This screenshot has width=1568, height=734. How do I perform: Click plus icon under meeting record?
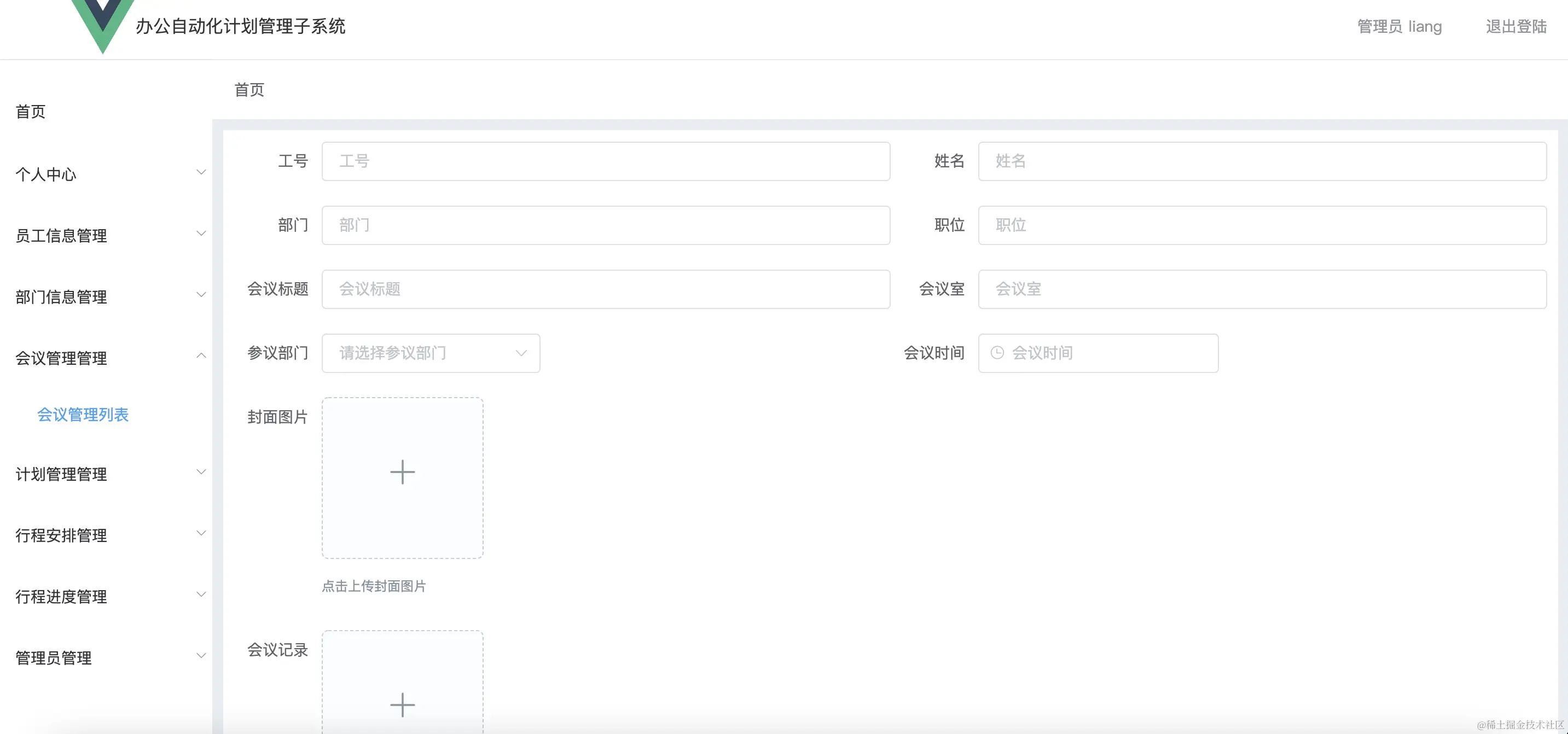(402, 704)
